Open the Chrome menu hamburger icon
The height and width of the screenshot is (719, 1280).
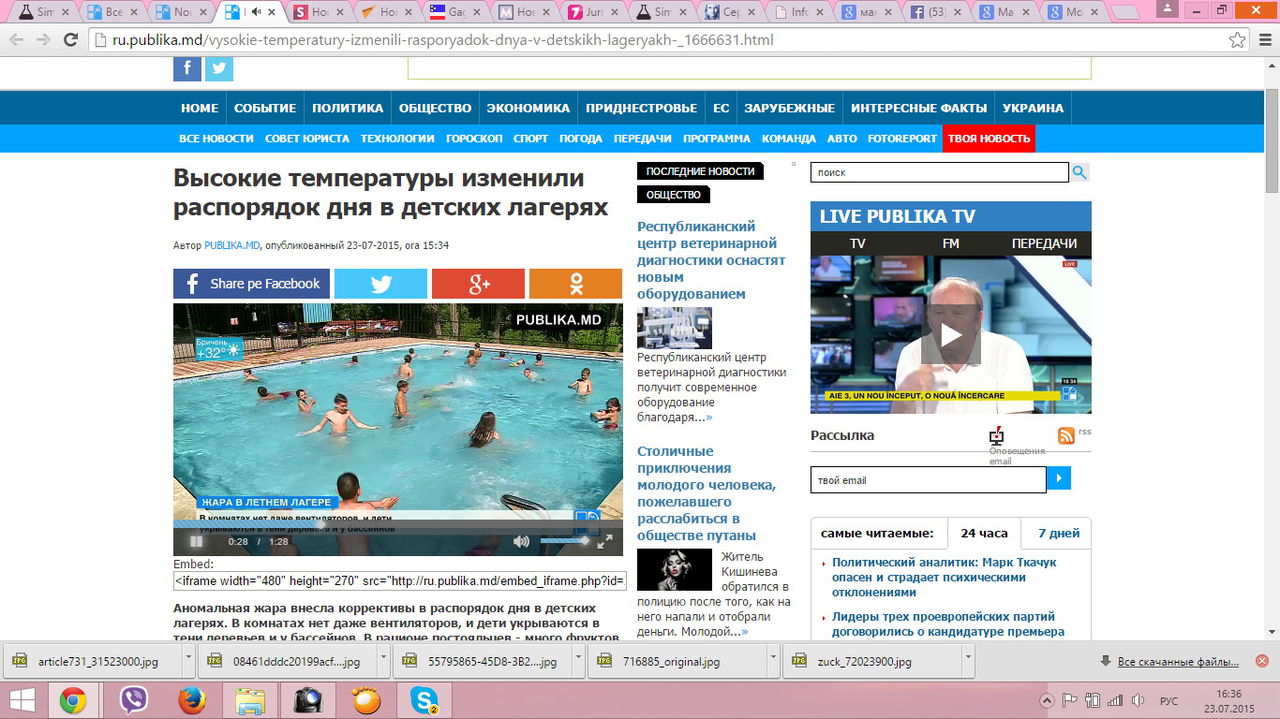click(x=1263, y=41)
